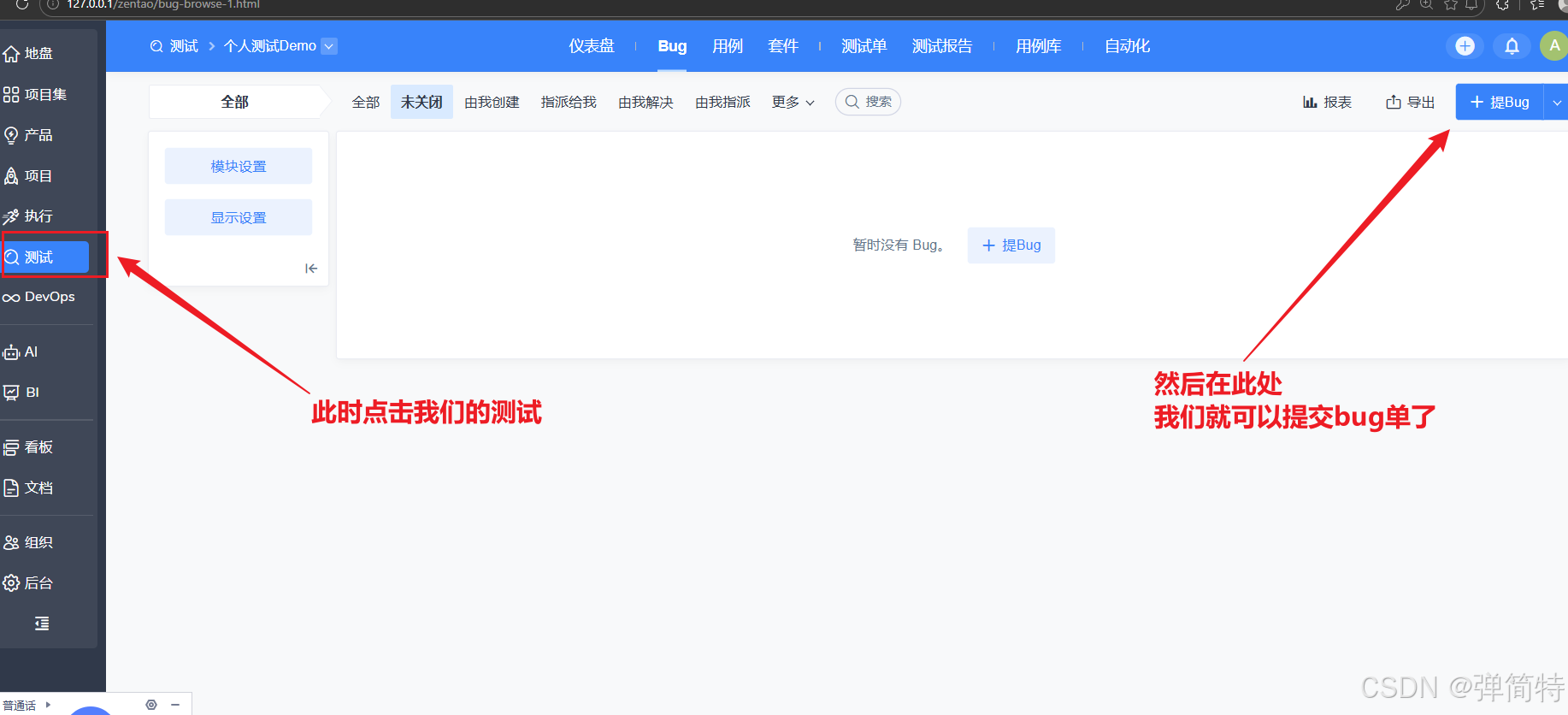Image resolution: width=1568 pixels, height=715 pixels.
Task: Click the 搜索 search box
Action: (x=868, y=102)
